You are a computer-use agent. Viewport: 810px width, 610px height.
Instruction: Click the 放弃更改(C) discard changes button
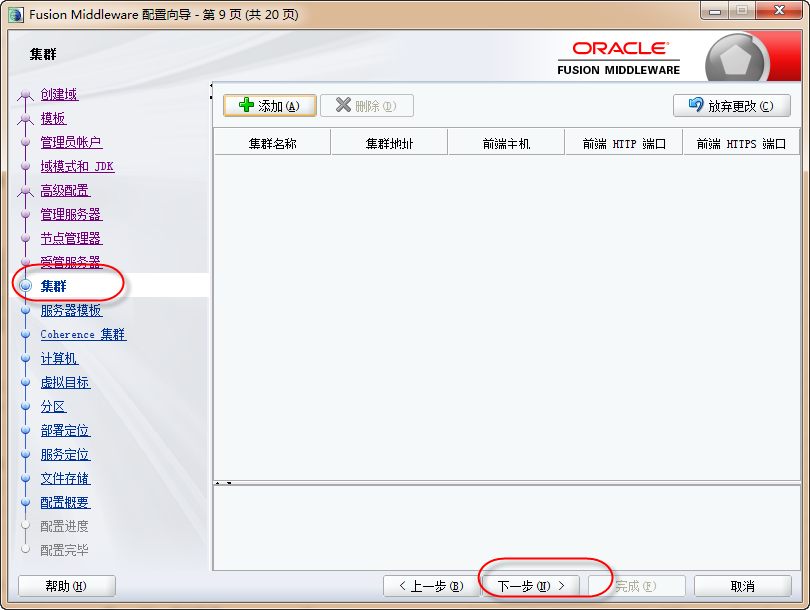click(x=731, y=105)
